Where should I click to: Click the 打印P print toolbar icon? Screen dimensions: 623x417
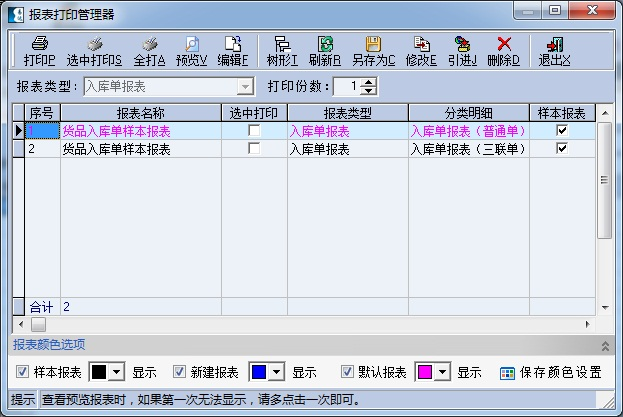click(40, 50)
